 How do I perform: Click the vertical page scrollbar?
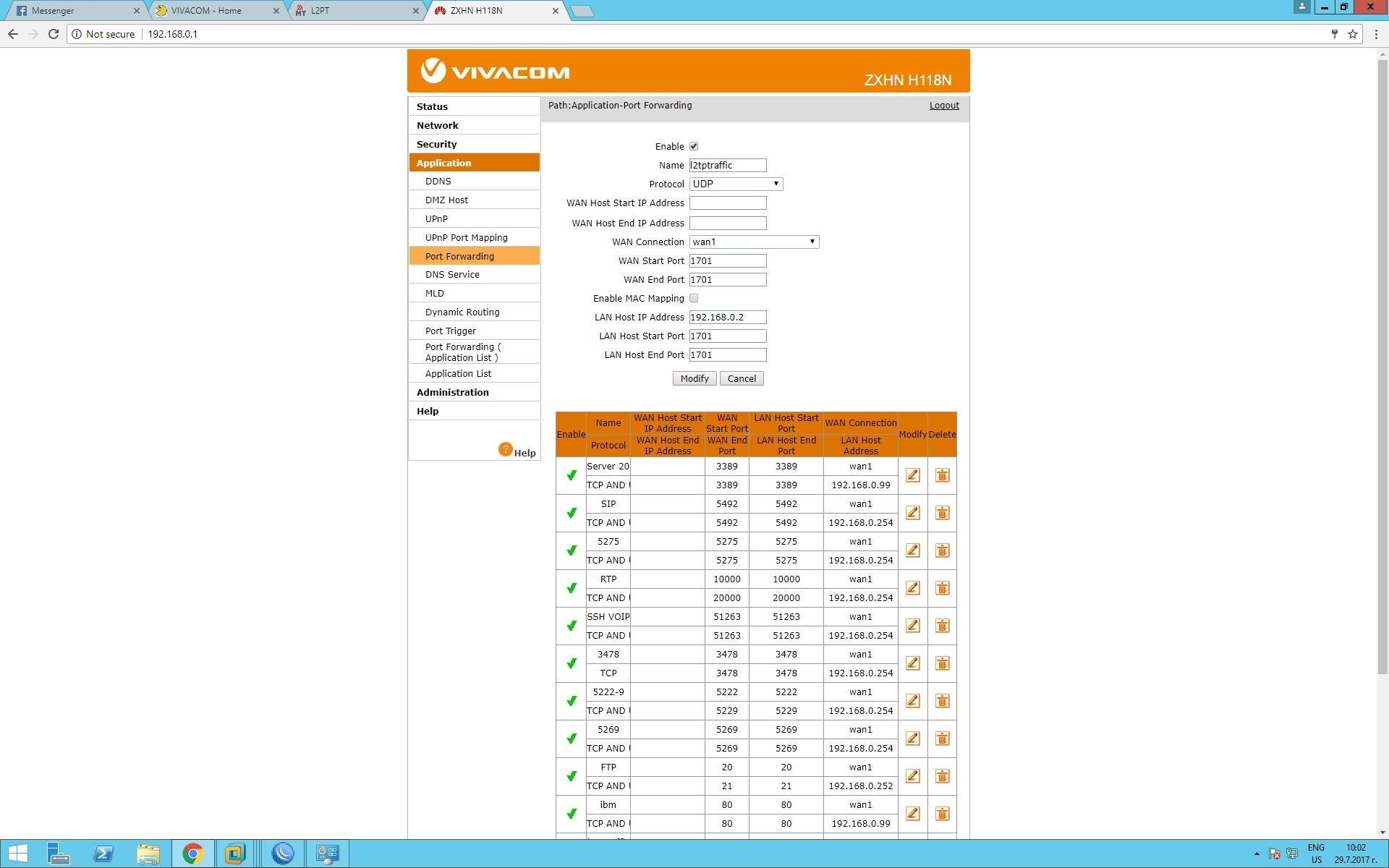1382,362
